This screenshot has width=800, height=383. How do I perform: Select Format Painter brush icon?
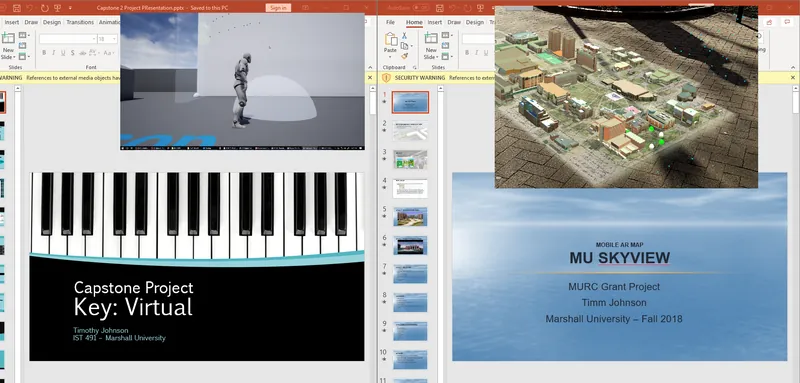click(404, 56)
